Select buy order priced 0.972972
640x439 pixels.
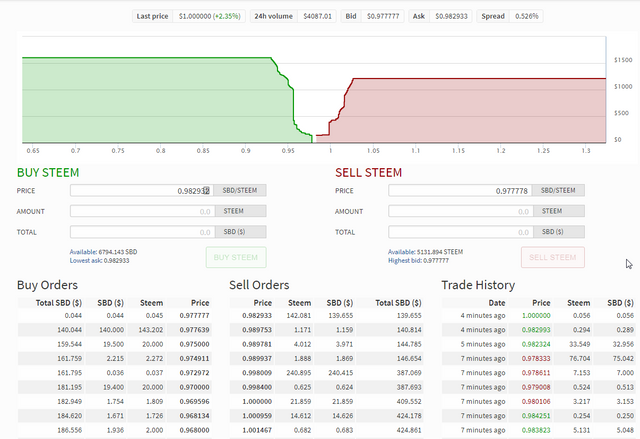(114, 372)
